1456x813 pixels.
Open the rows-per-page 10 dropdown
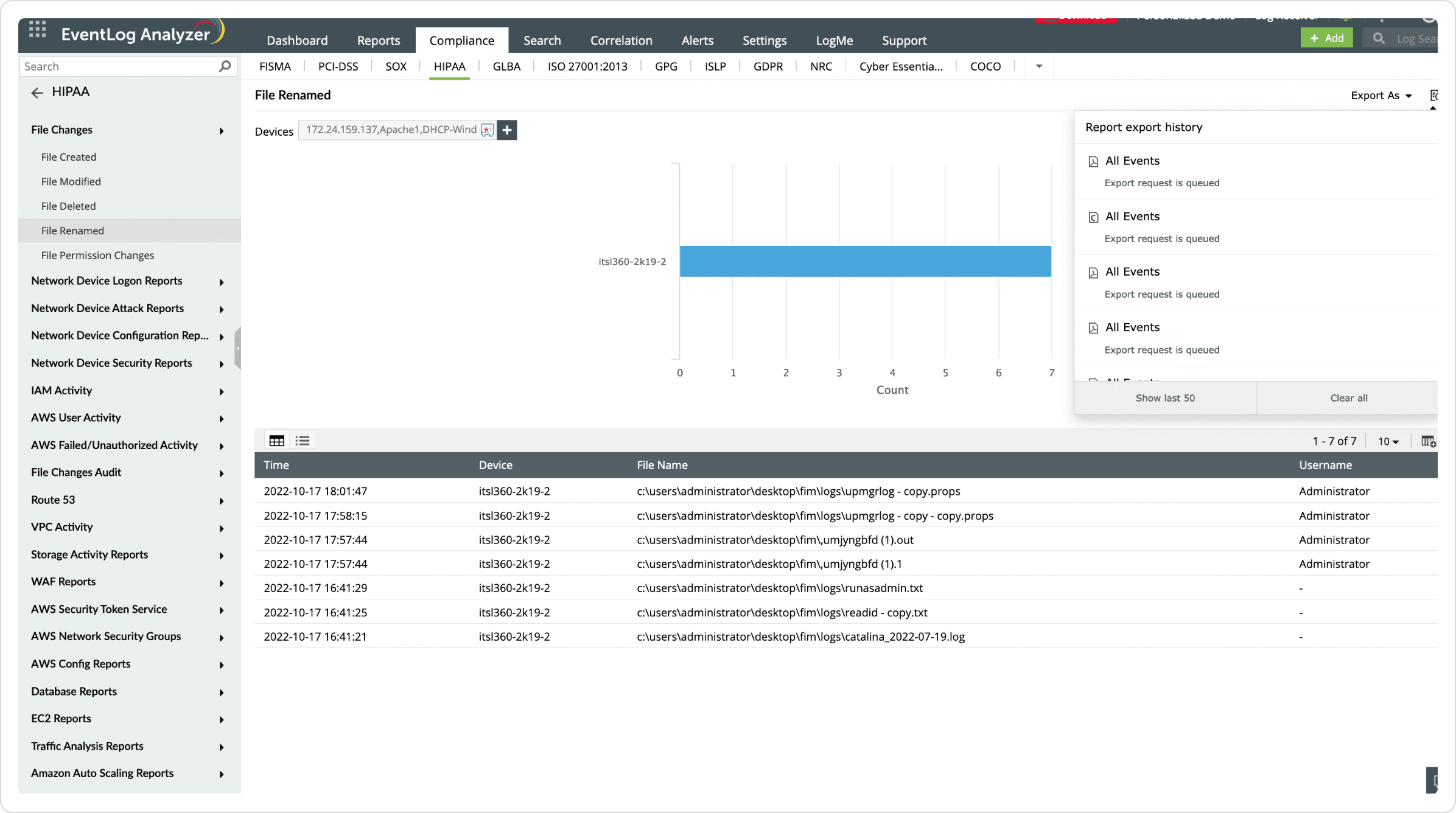click(1388, 441)
